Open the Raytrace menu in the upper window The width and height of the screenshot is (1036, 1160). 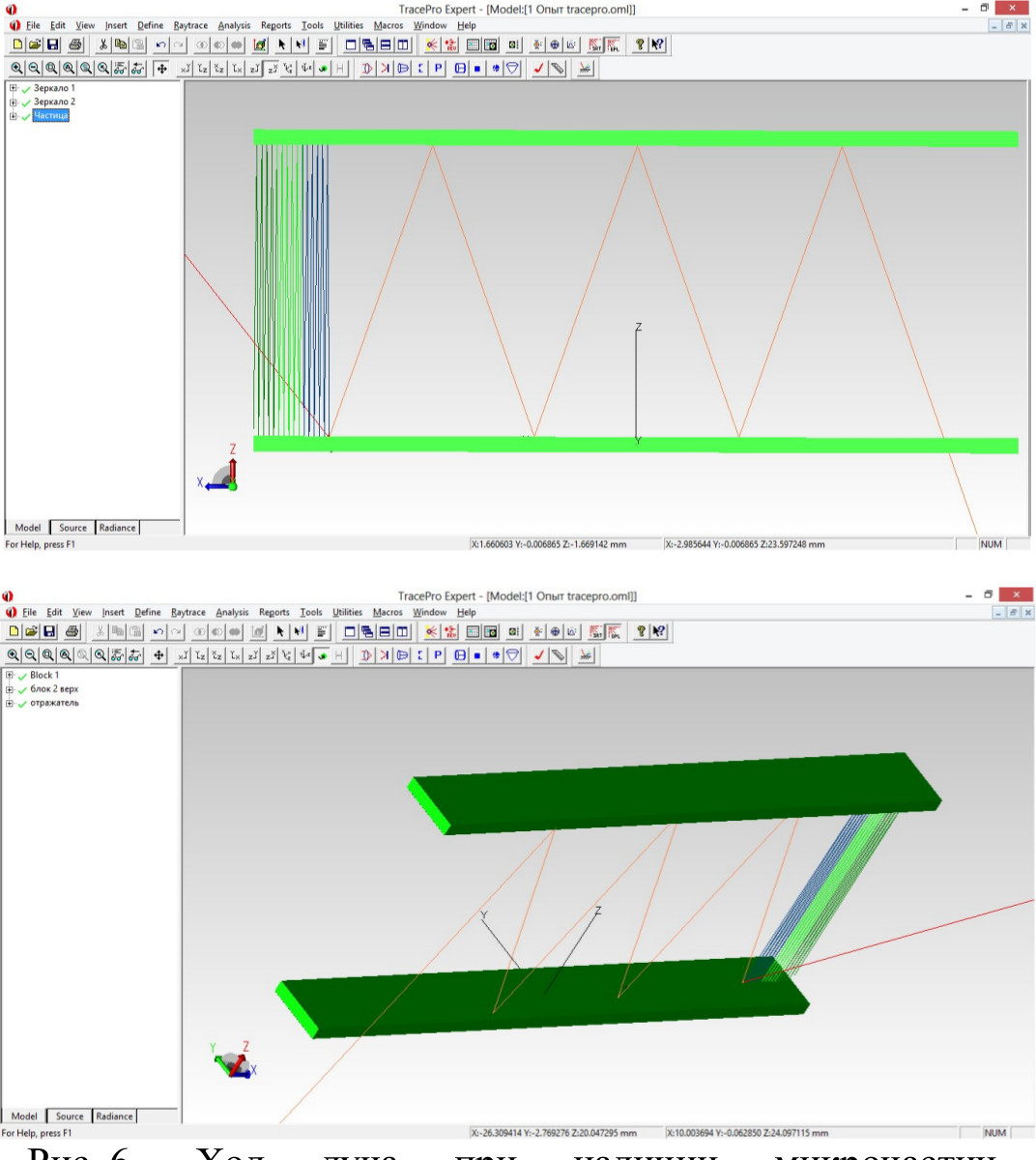click(x=190, y=25)
